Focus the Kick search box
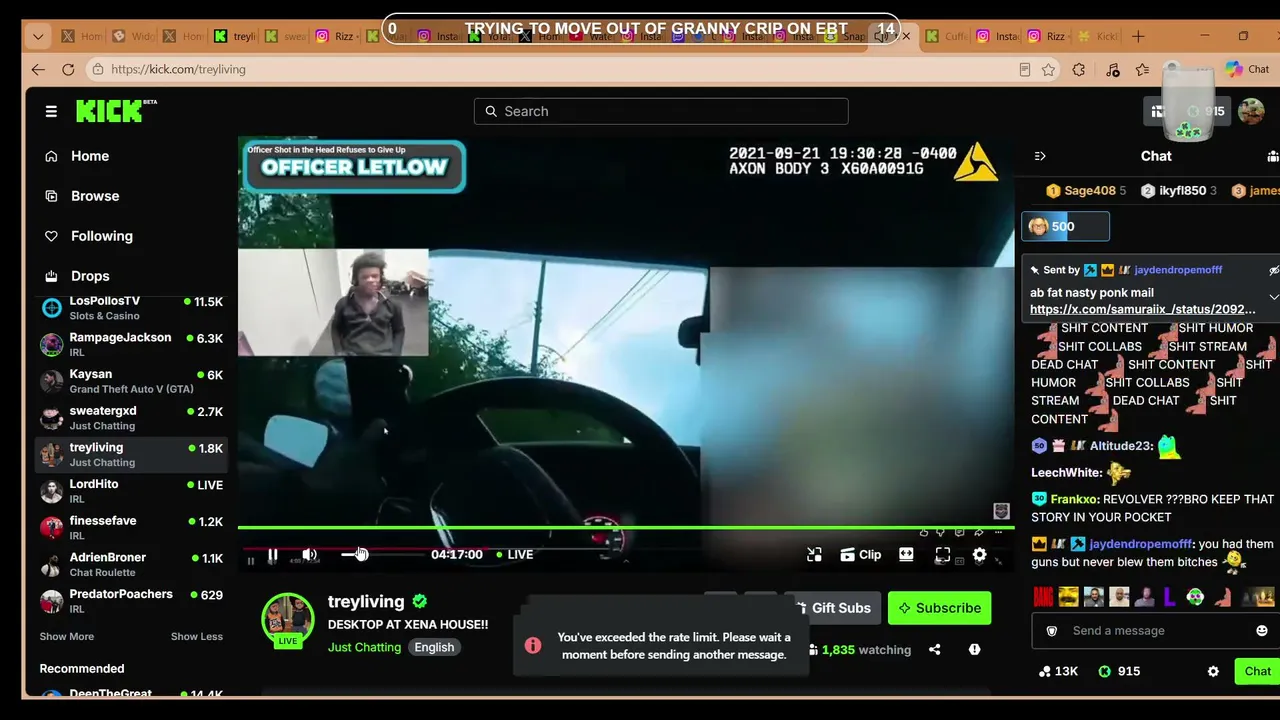Image resolution: width=1280 pixels, height=720 pixels. 661,111
